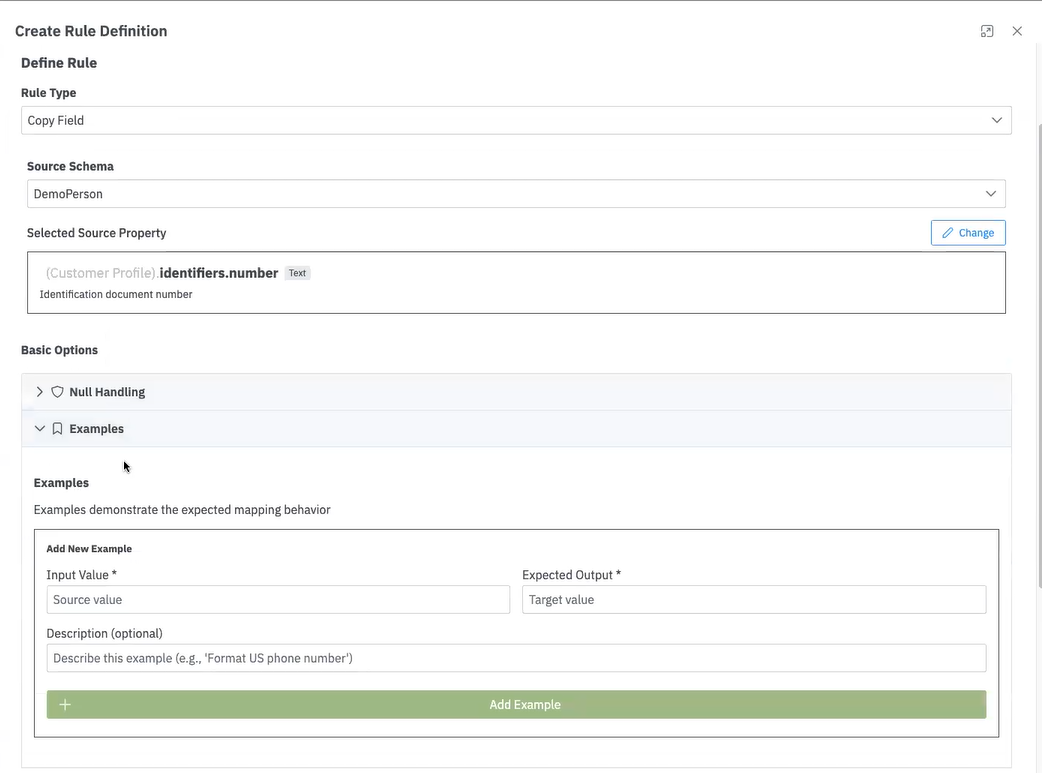Click the pencil icon on Change button
Image resolution: width=1042 pixels, height=773 pixels.
point(948,233)
